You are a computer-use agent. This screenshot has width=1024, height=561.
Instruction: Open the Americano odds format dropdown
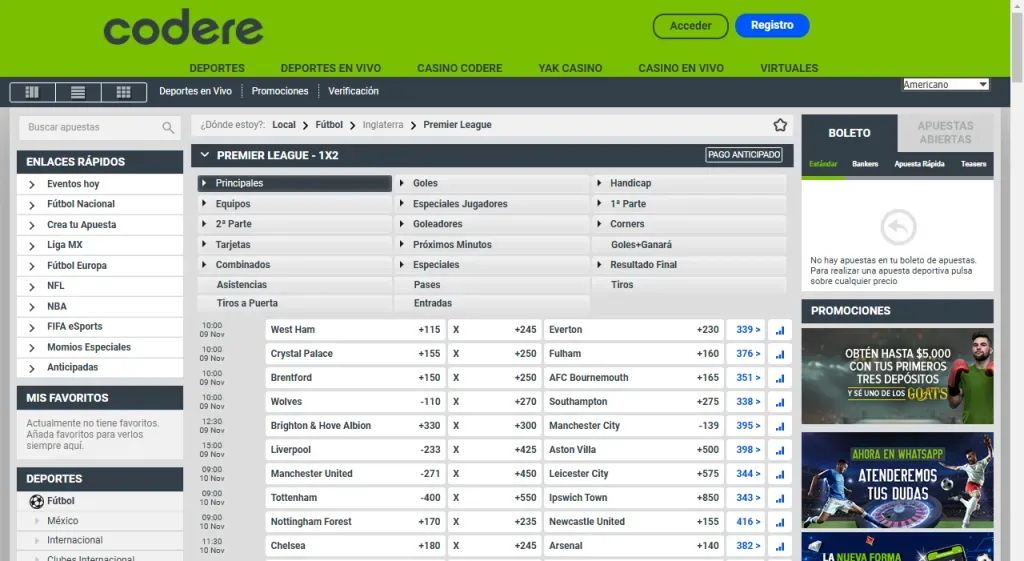pyautogui.click(x=945, y=85)
